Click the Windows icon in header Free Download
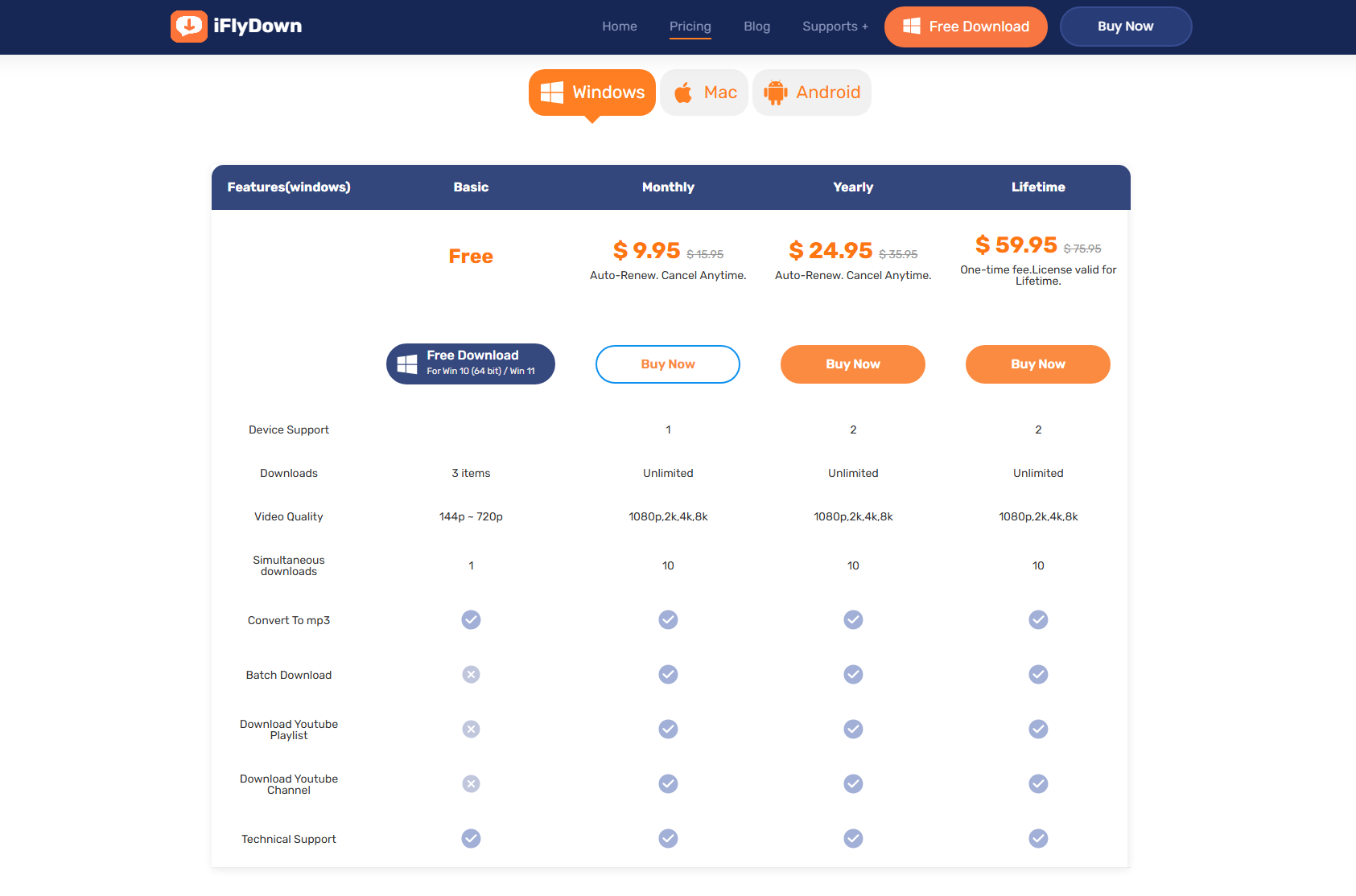This screenshot has width=1356, height=896. [911, 27]
